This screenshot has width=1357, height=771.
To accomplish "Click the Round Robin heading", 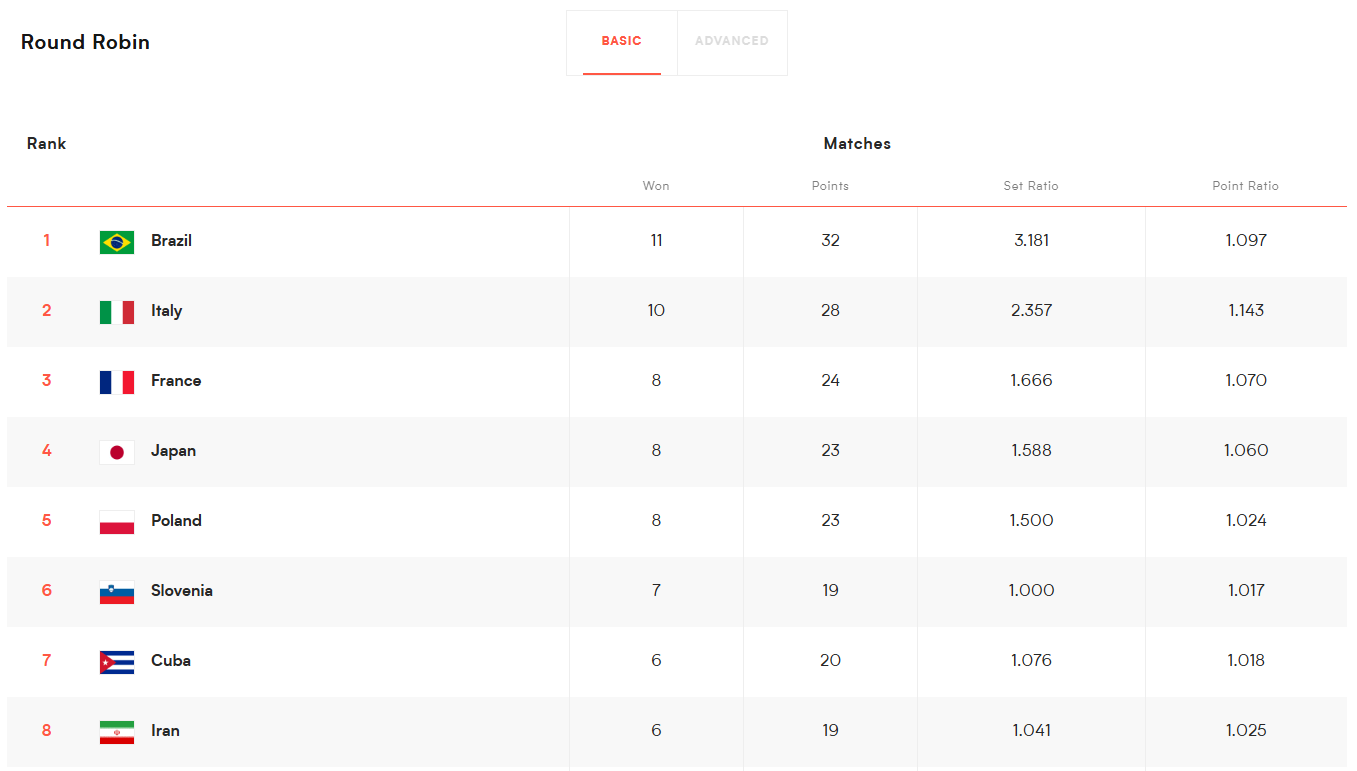I will coord(85,42).
